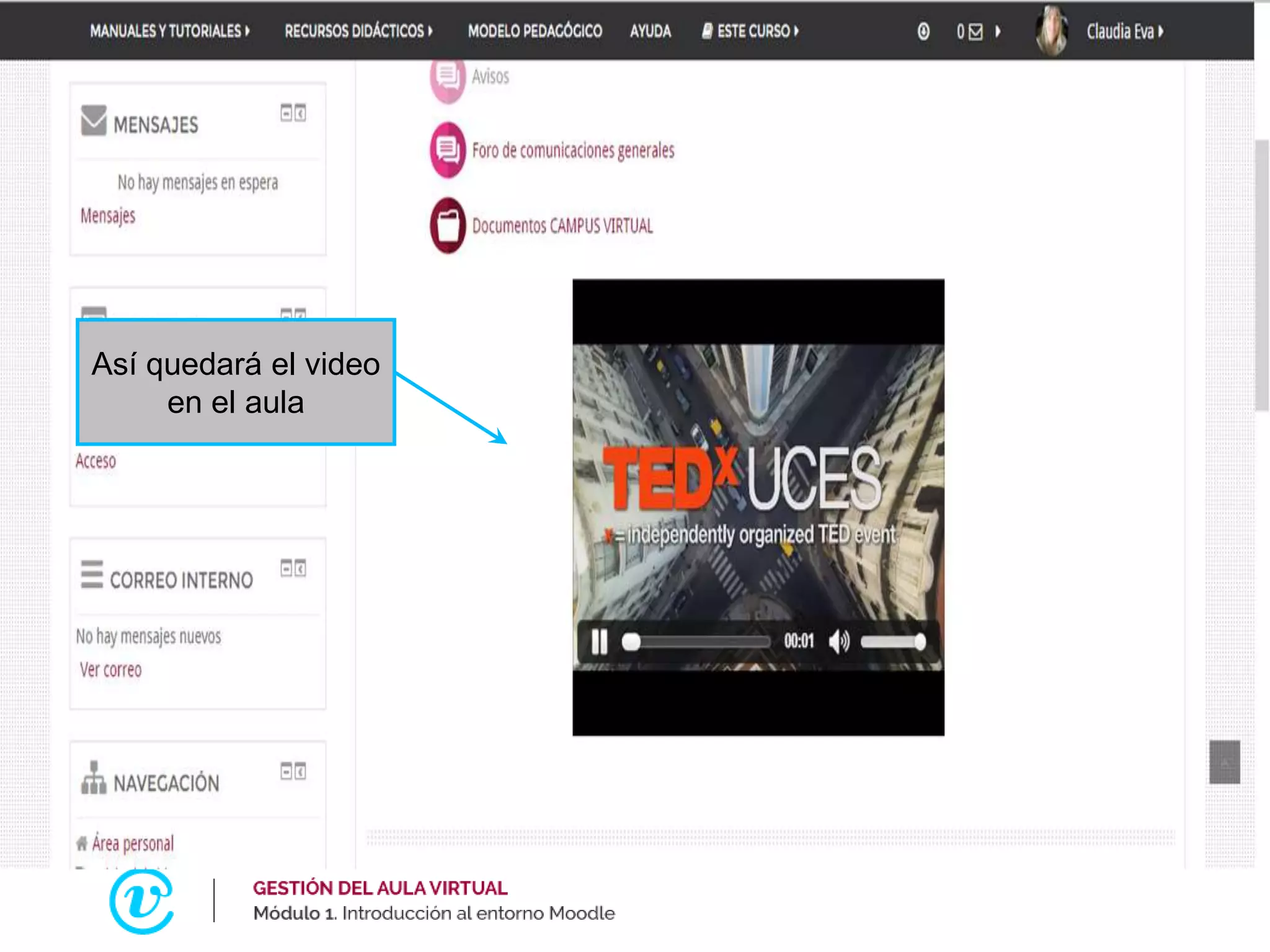Open the Ver correo link
The image size is (1270, 952).
[110, 669]
